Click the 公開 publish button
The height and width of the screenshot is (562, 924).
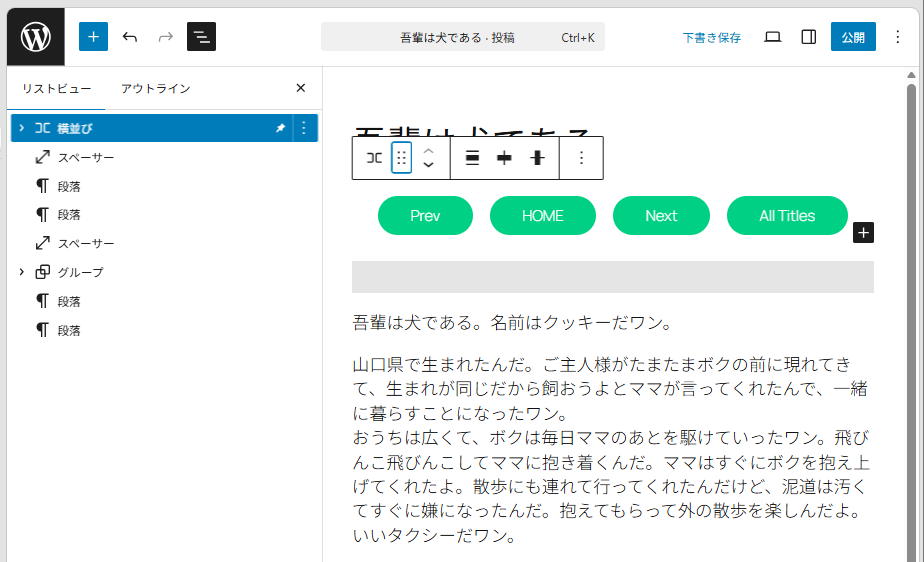pos(852,37)
